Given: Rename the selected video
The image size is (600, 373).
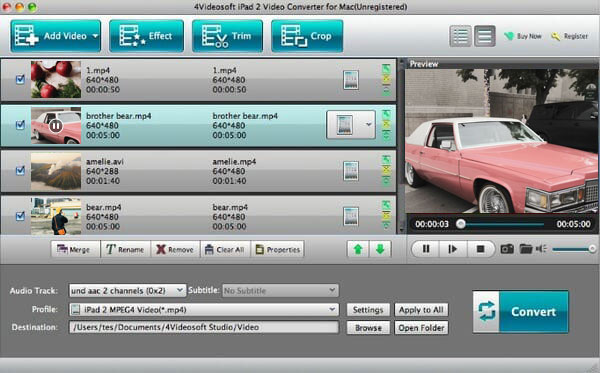Looking at the screenshot, I should [126, 249].
